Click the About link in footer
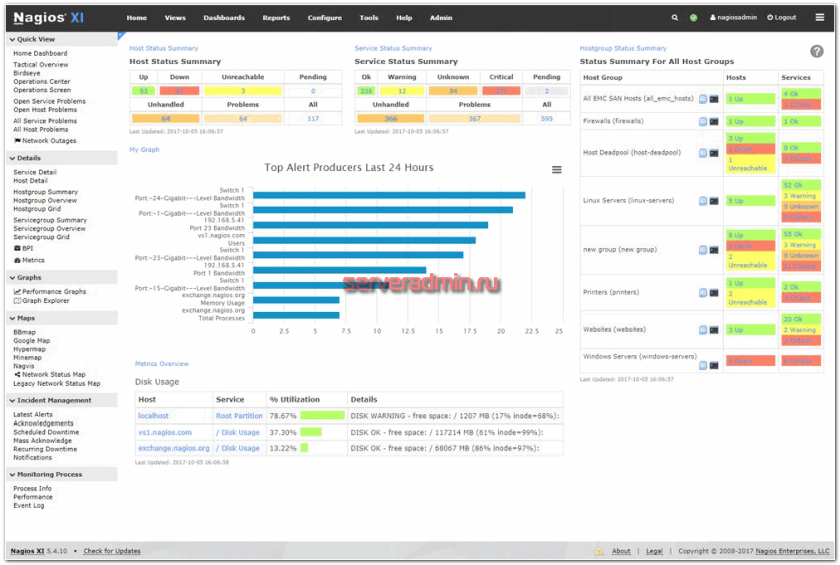Image resolution: width=840 pixels, height=565 pixels. click(x=621, y=551)
